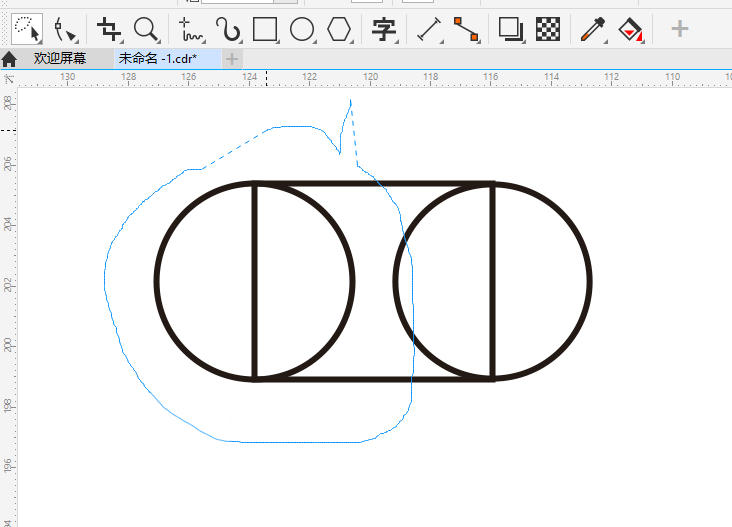732x527 pixels.
Task: Select the Color Eyedropper tool
Action: click(x=593, y=30)
